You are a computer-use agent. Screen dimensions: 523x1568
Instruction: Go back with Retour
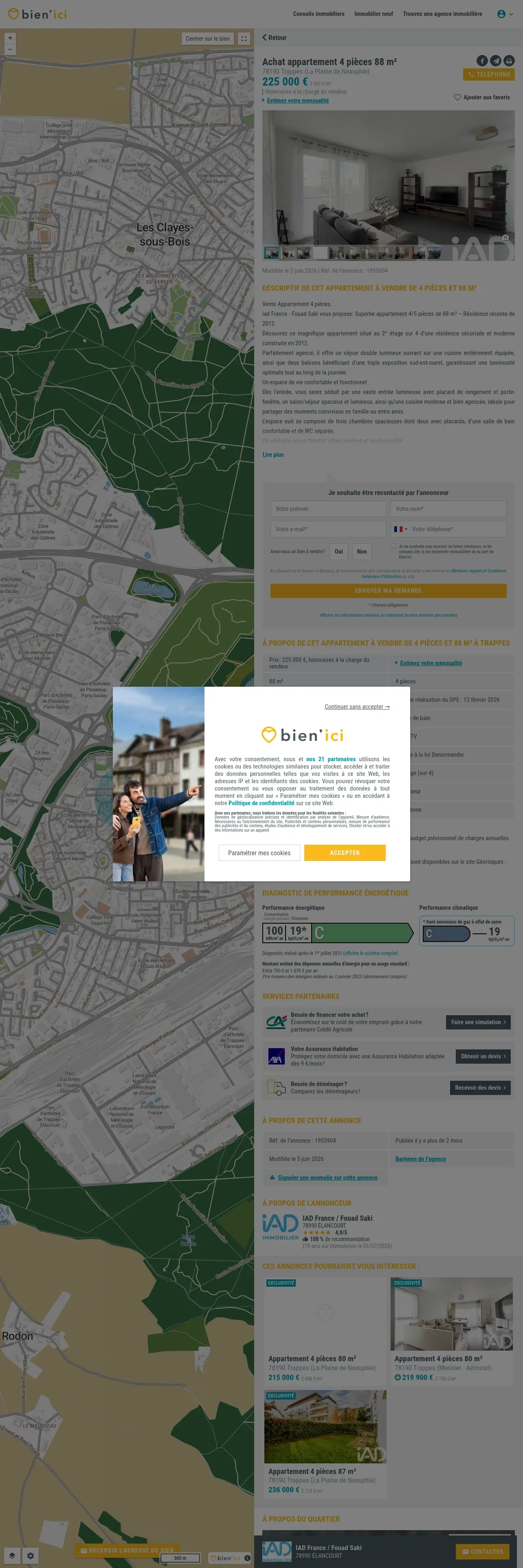click(x=275, y=38)
